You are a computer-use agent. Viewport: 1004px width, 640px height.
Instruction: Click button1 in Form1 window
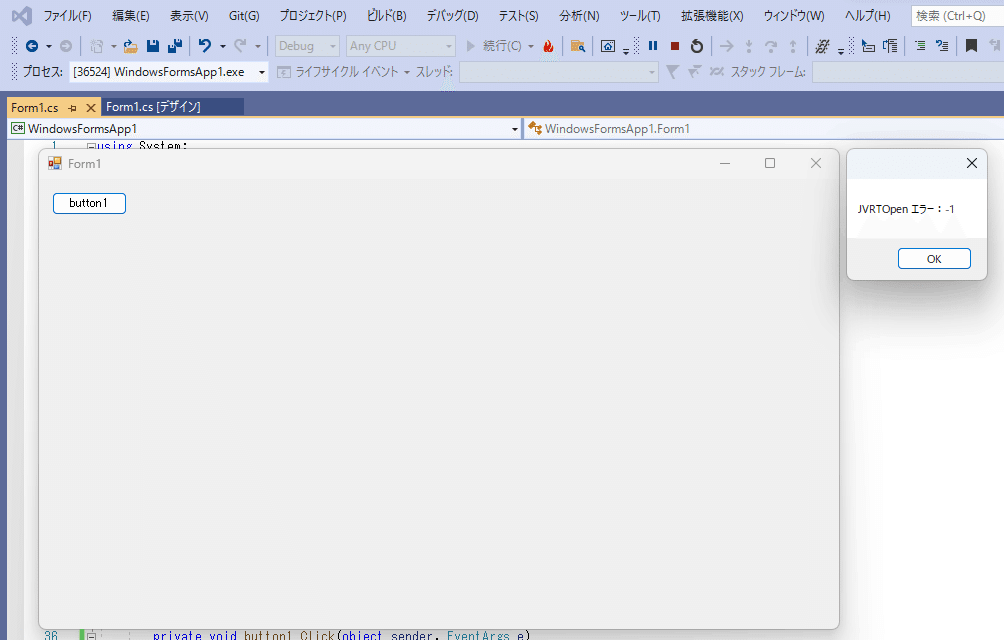89,204
